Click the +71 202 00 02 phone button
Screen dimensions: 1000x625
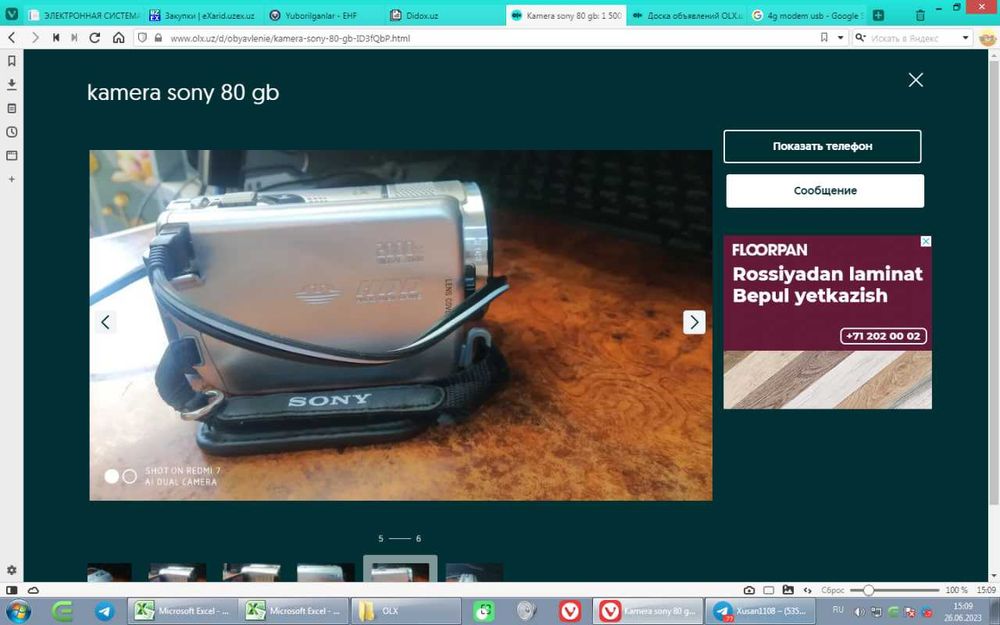883,336
